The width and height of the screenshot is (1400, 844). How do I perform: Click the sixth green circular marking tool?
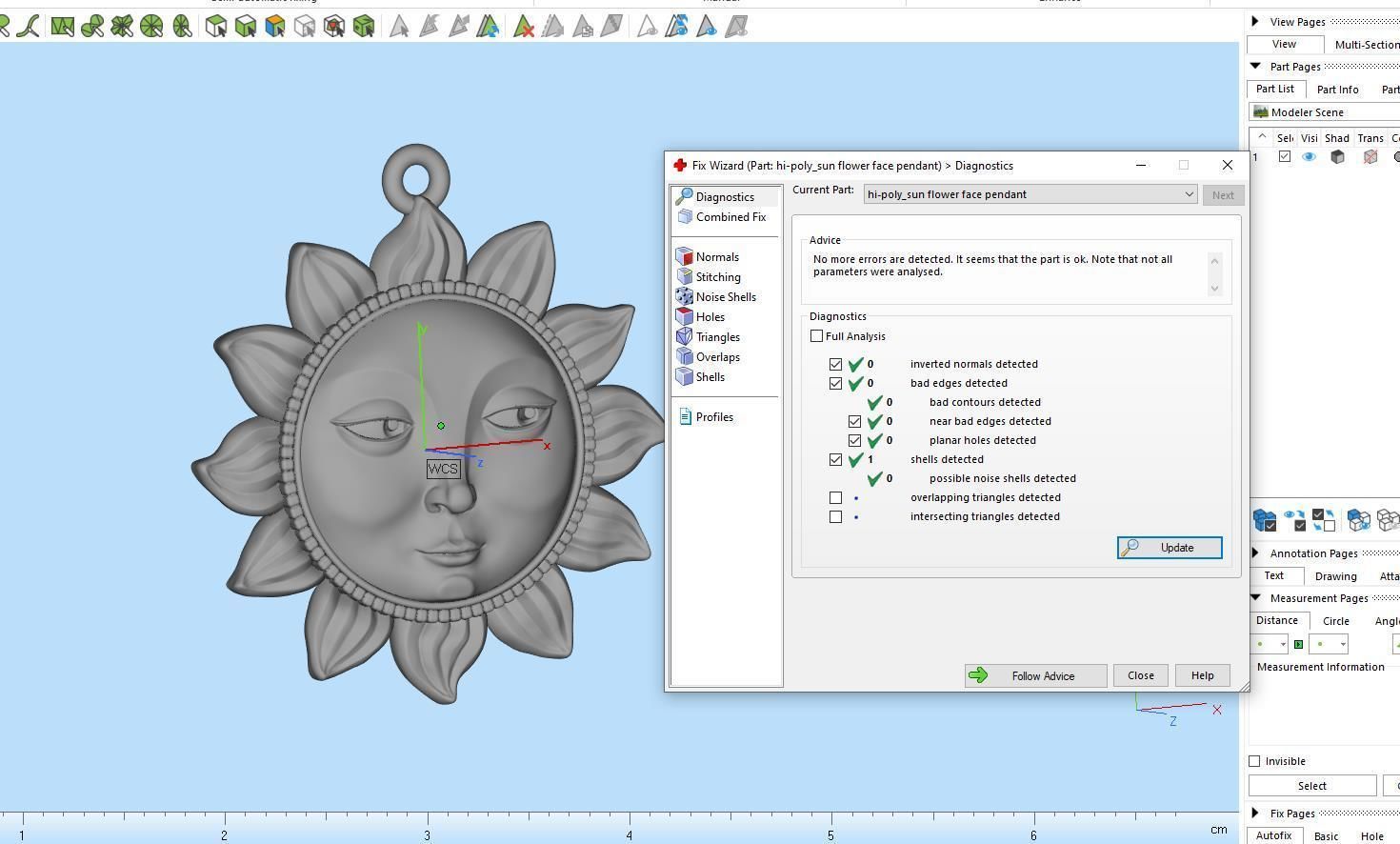[151, 27]
